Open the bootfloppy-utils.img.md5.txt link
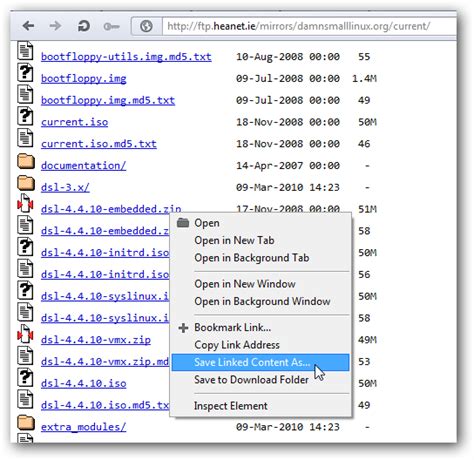The height and width of the screenshot is (460, 474). [126, 57]
